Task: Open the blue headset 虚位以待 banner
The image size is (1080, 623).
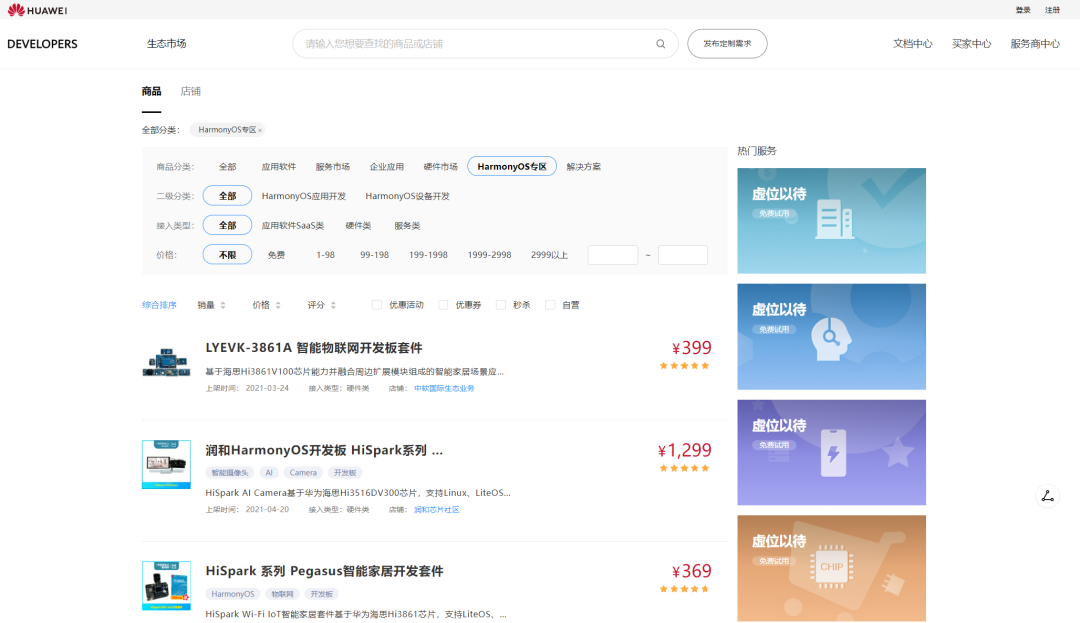Action: pyautogui.click(x=831, y=337)
